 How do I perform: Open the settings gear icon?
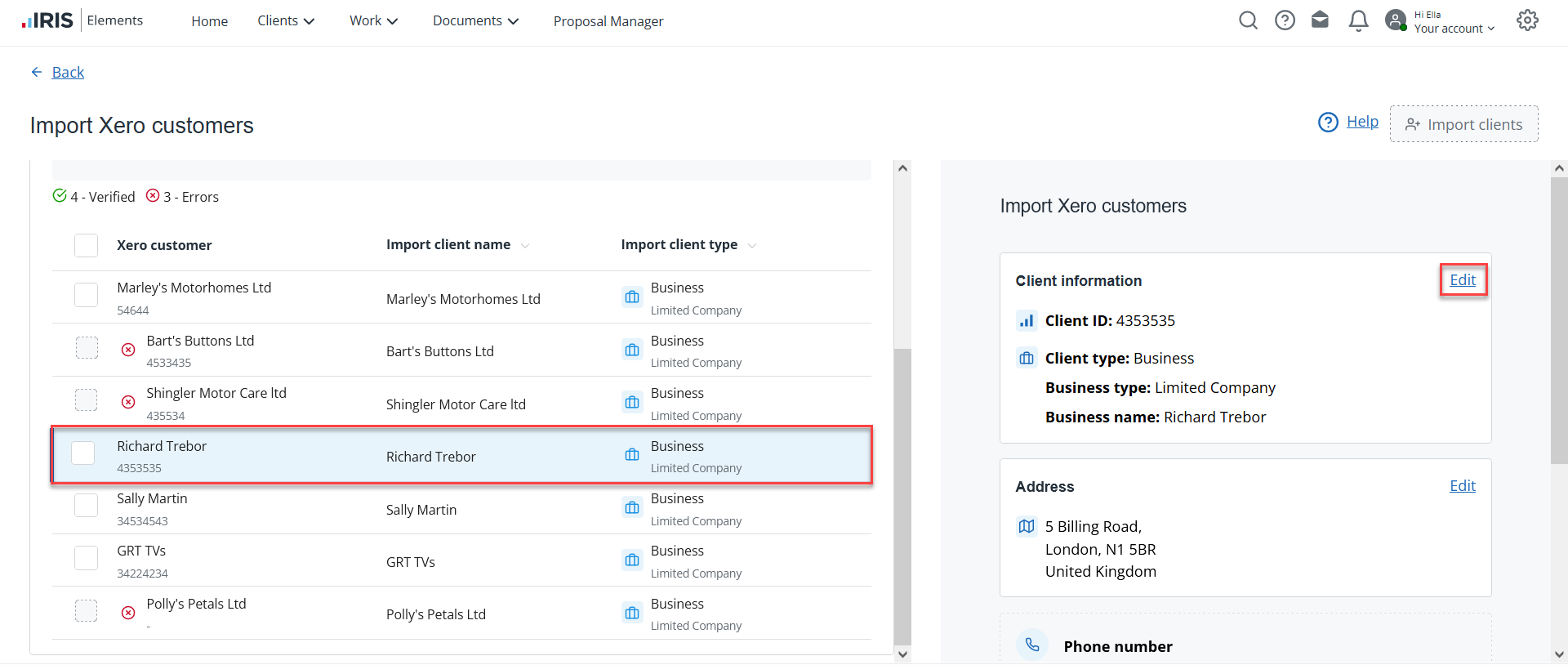(x=1527, y=20)
